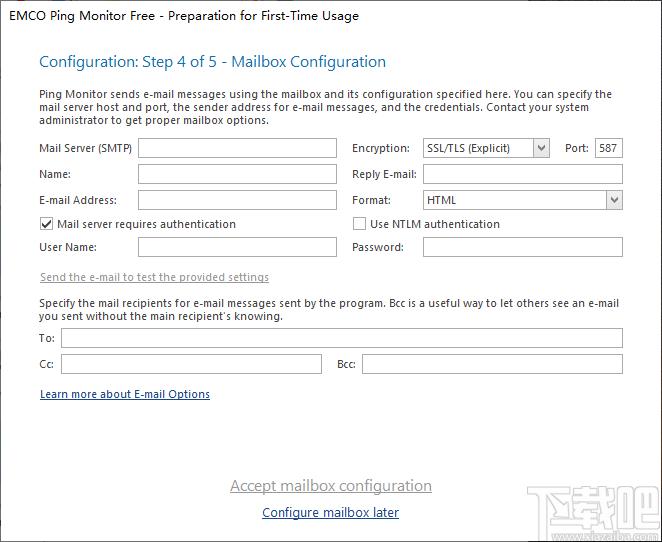This screenshot has height=542, width=662.
Task: Enable Use NTLM authentication checkbox
Action: coord(359,224)
